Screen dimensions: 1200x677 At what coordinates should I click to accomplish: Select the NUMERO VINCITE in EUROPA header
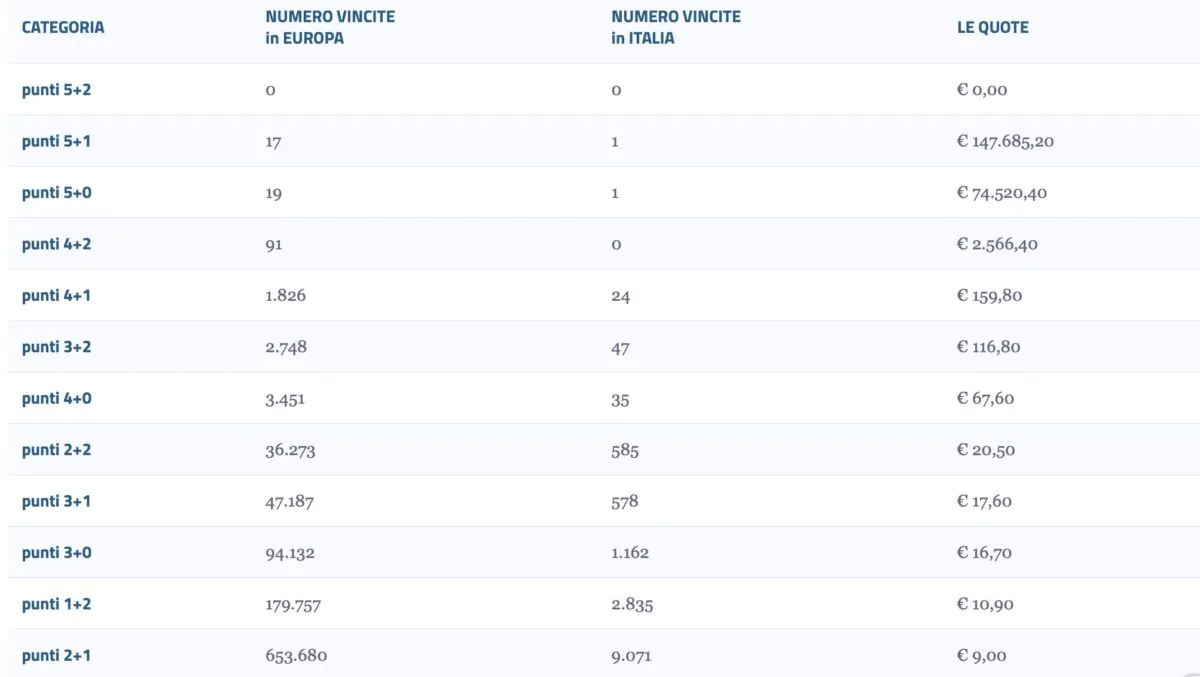pos(330,27)
